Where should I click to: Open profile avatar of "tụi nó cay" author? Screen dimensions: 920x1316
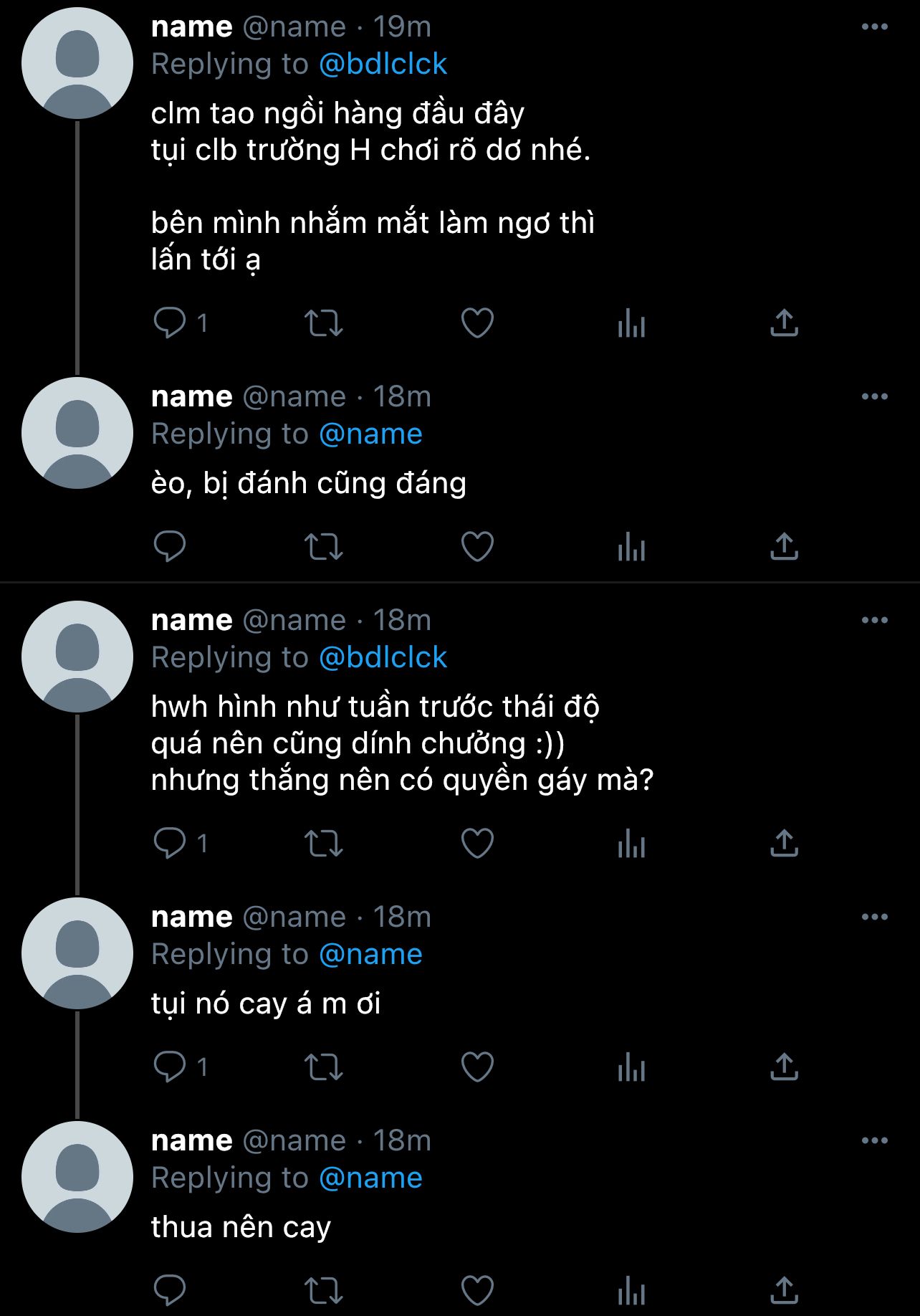77,953
